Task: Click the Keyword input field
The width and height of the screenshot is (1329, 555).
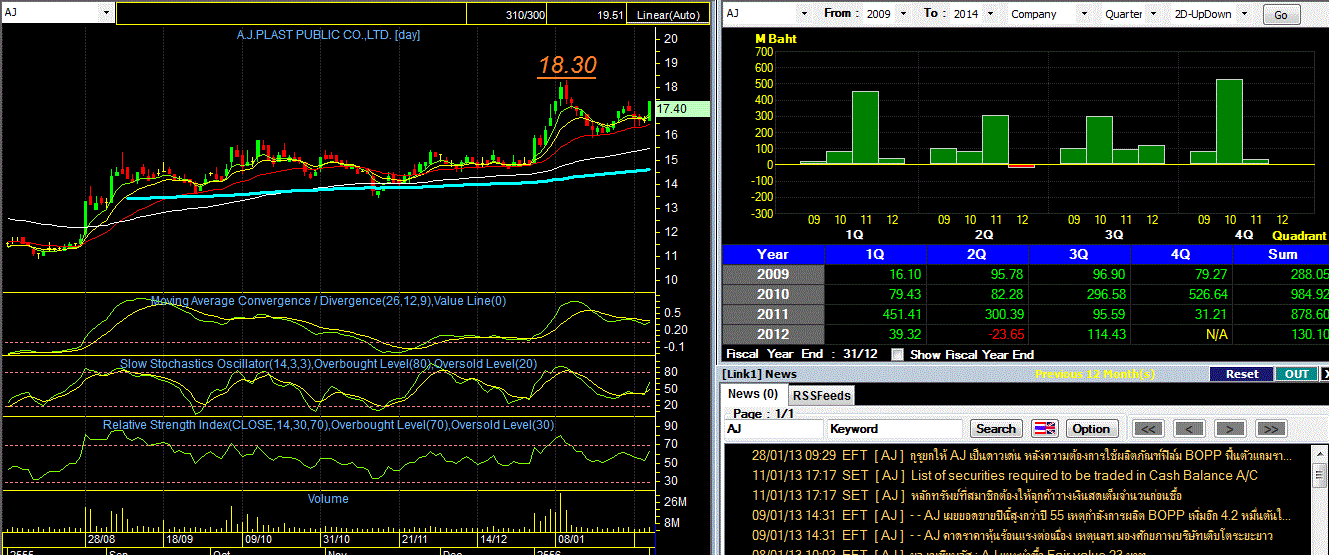Action: pos(896,428)
